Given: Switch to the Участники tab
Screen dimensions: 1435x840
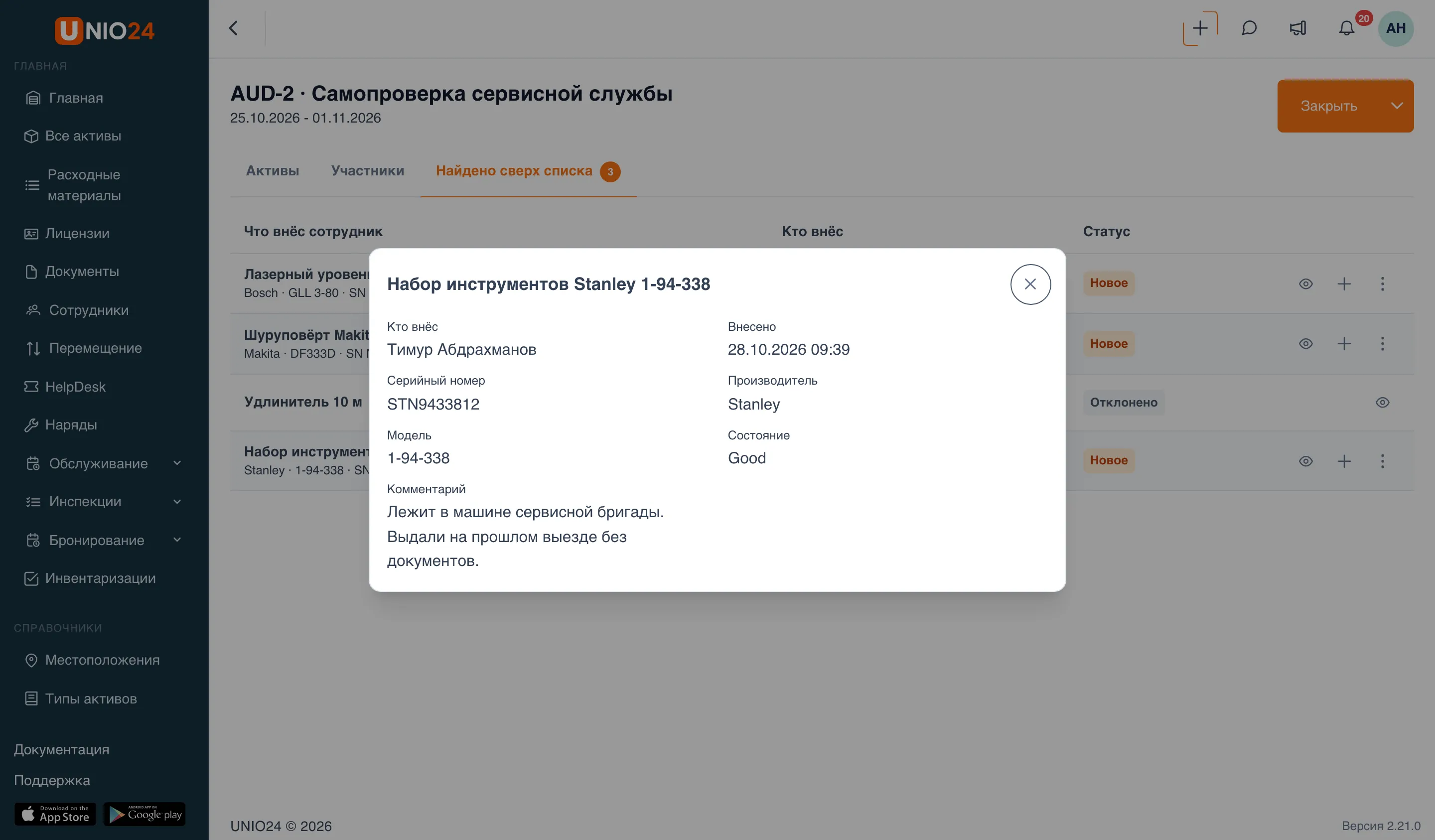Looking at the screenshot, I should (367, 171).
